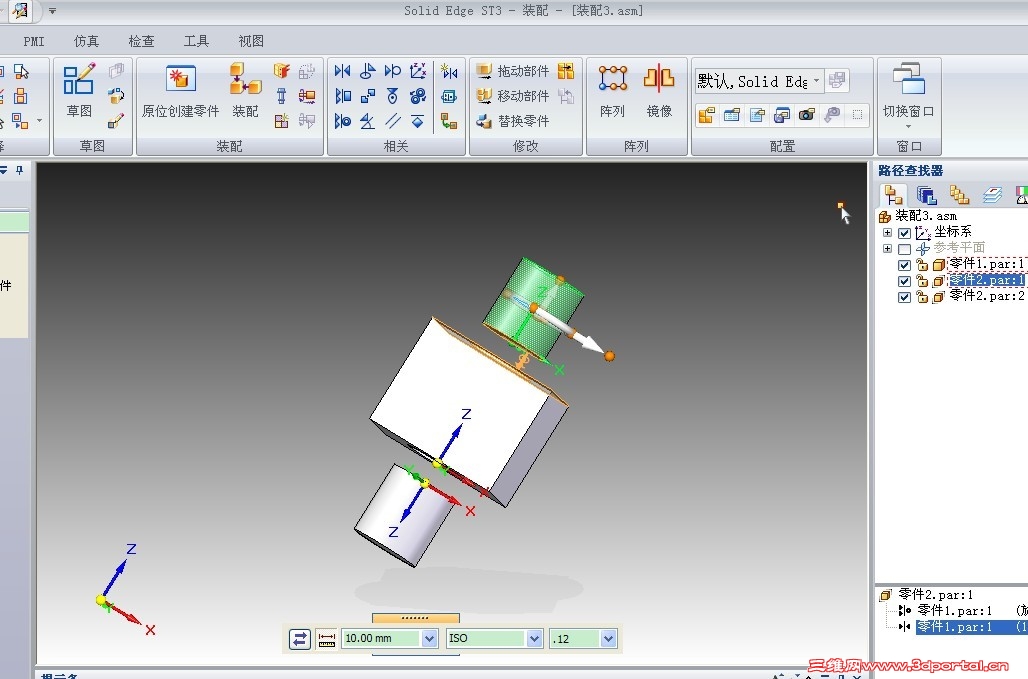Toggle the flip button on the offset bar

pyautogui.click(x=300, y=638)
